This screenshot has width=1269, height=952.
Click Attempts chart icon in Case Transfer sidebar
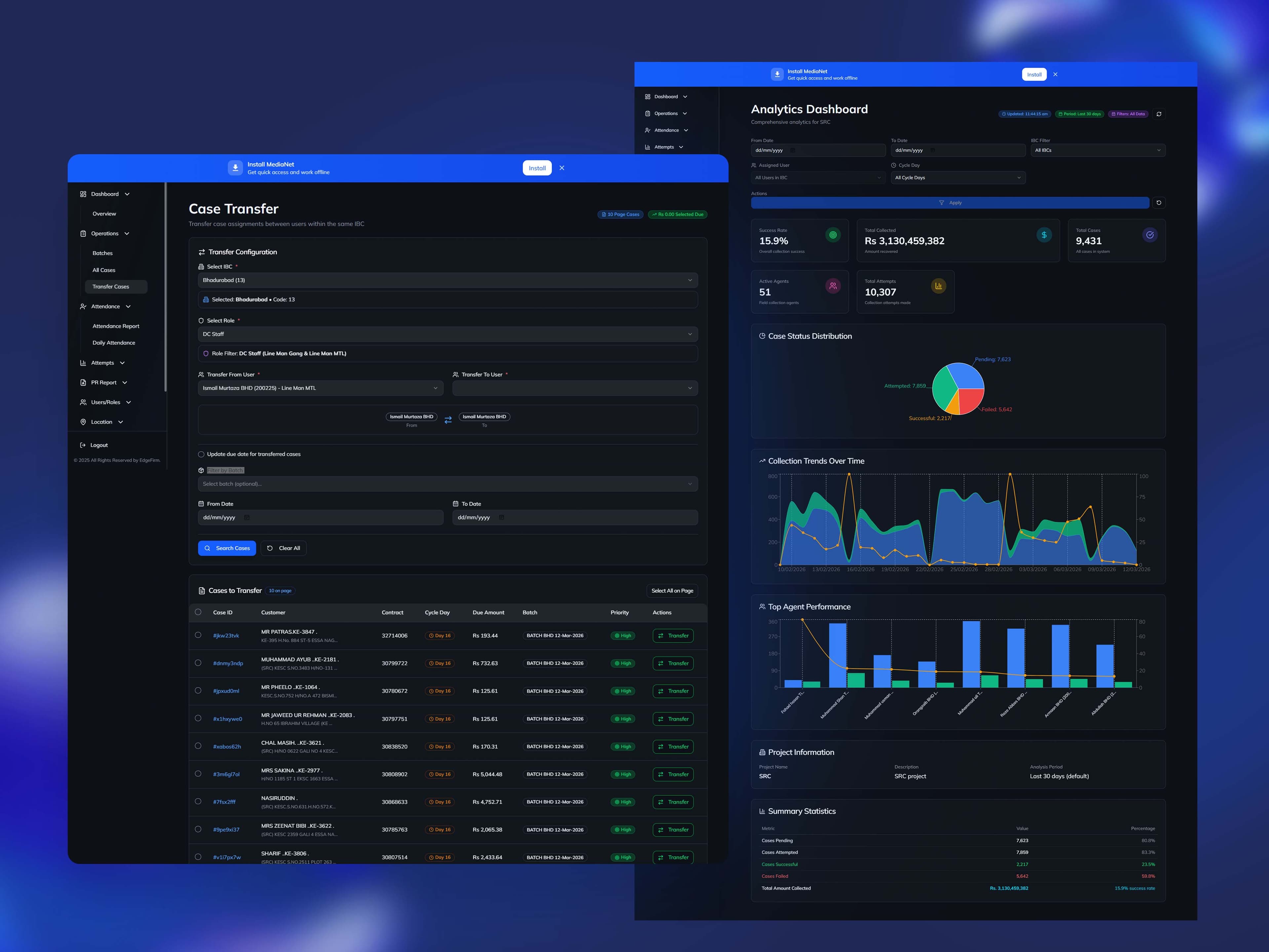(x=83, y=363)
